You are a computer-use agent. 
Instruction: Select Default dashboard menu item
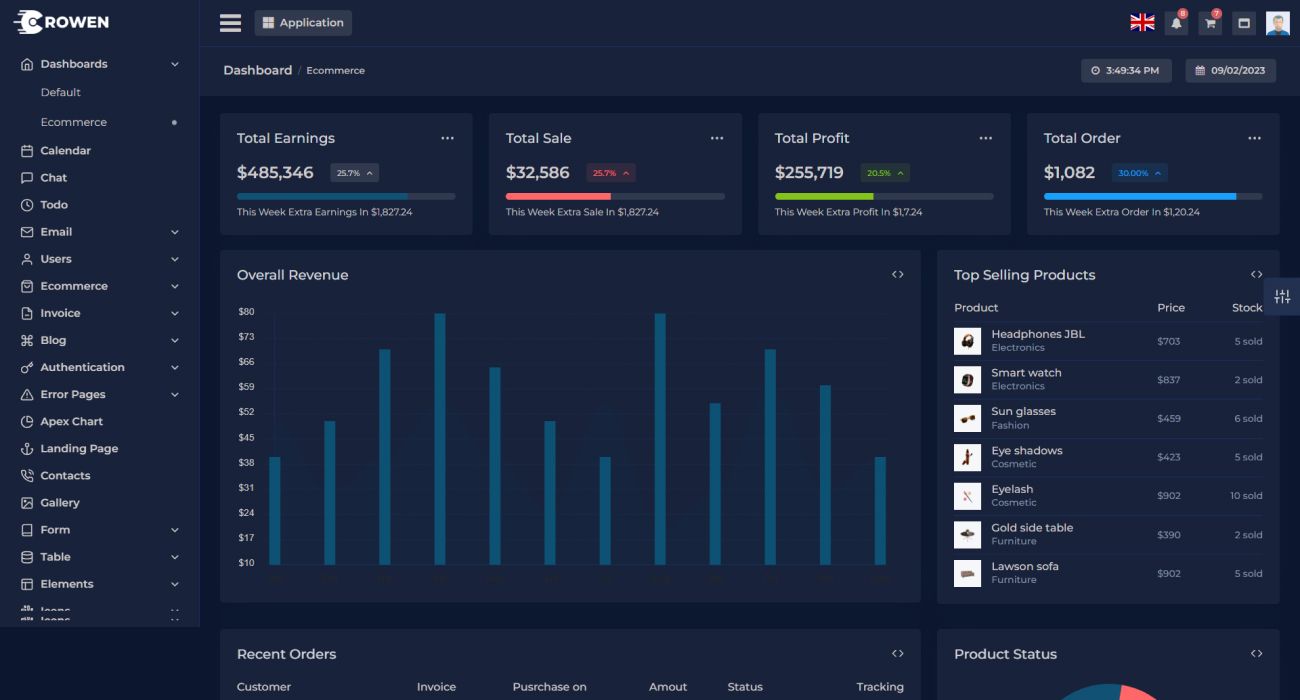pos(61,92)
